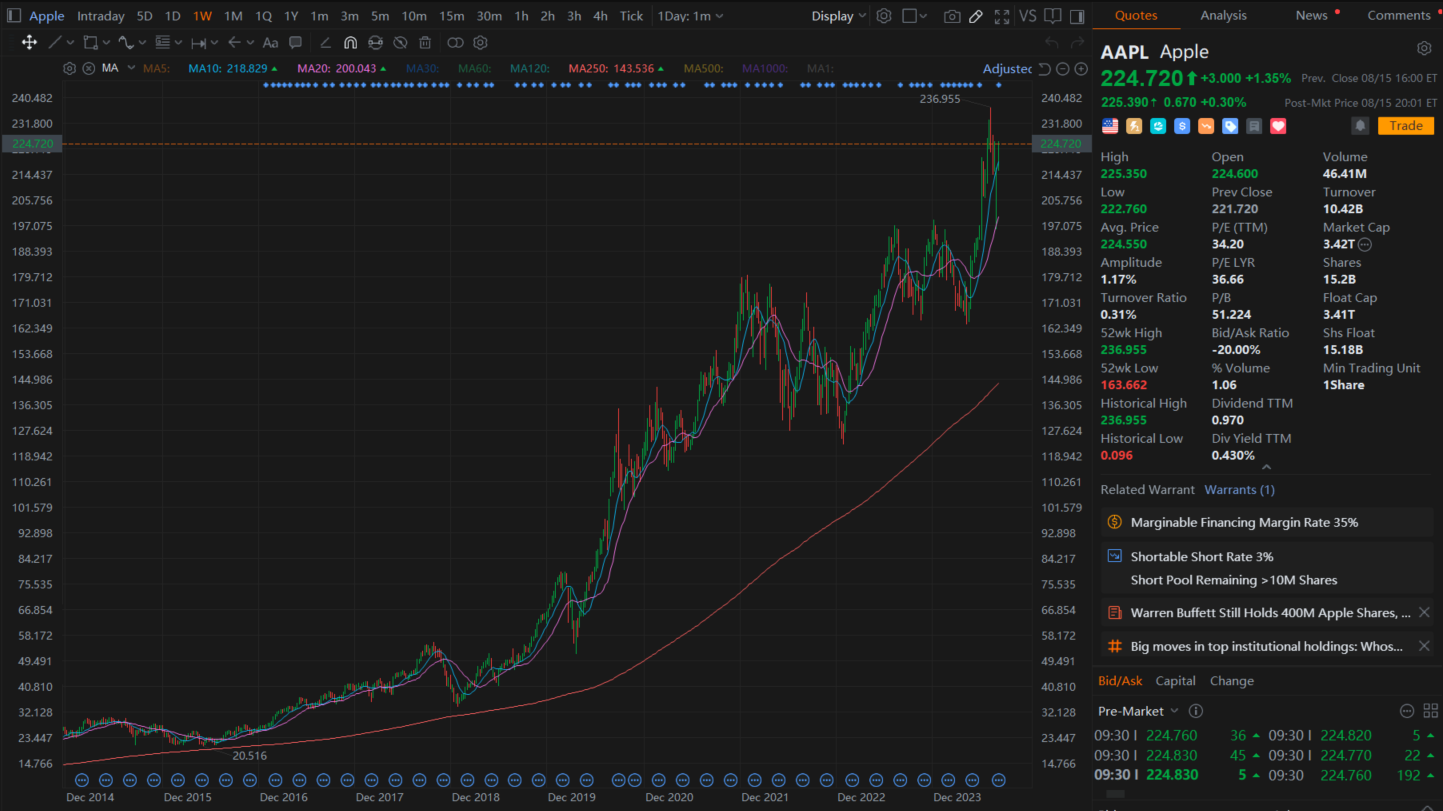Add AAPL to favorites with the heart icon
The height and width of the screenshot is (811, 1443).
(x=1278, y=126)
